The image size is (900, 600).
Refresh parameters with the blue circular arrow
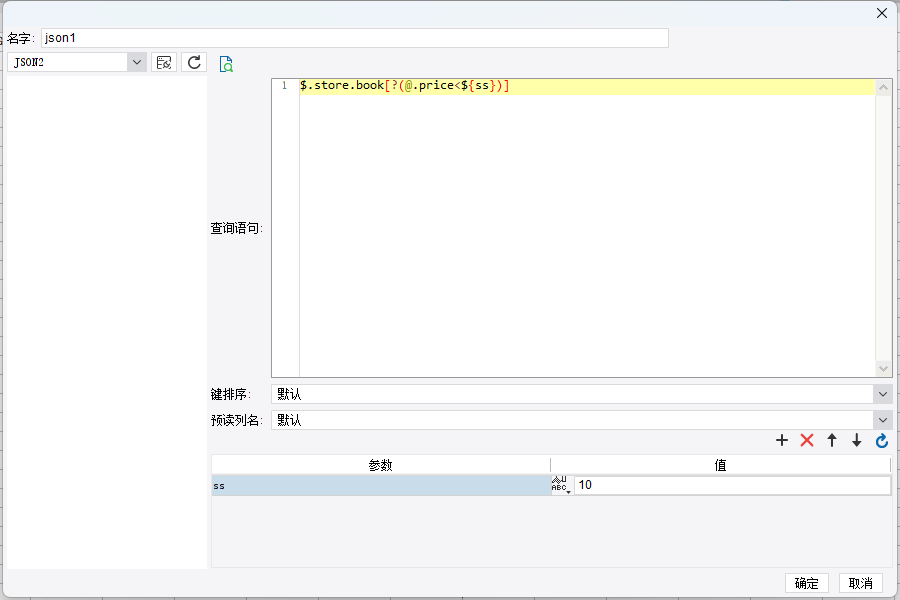882,440
